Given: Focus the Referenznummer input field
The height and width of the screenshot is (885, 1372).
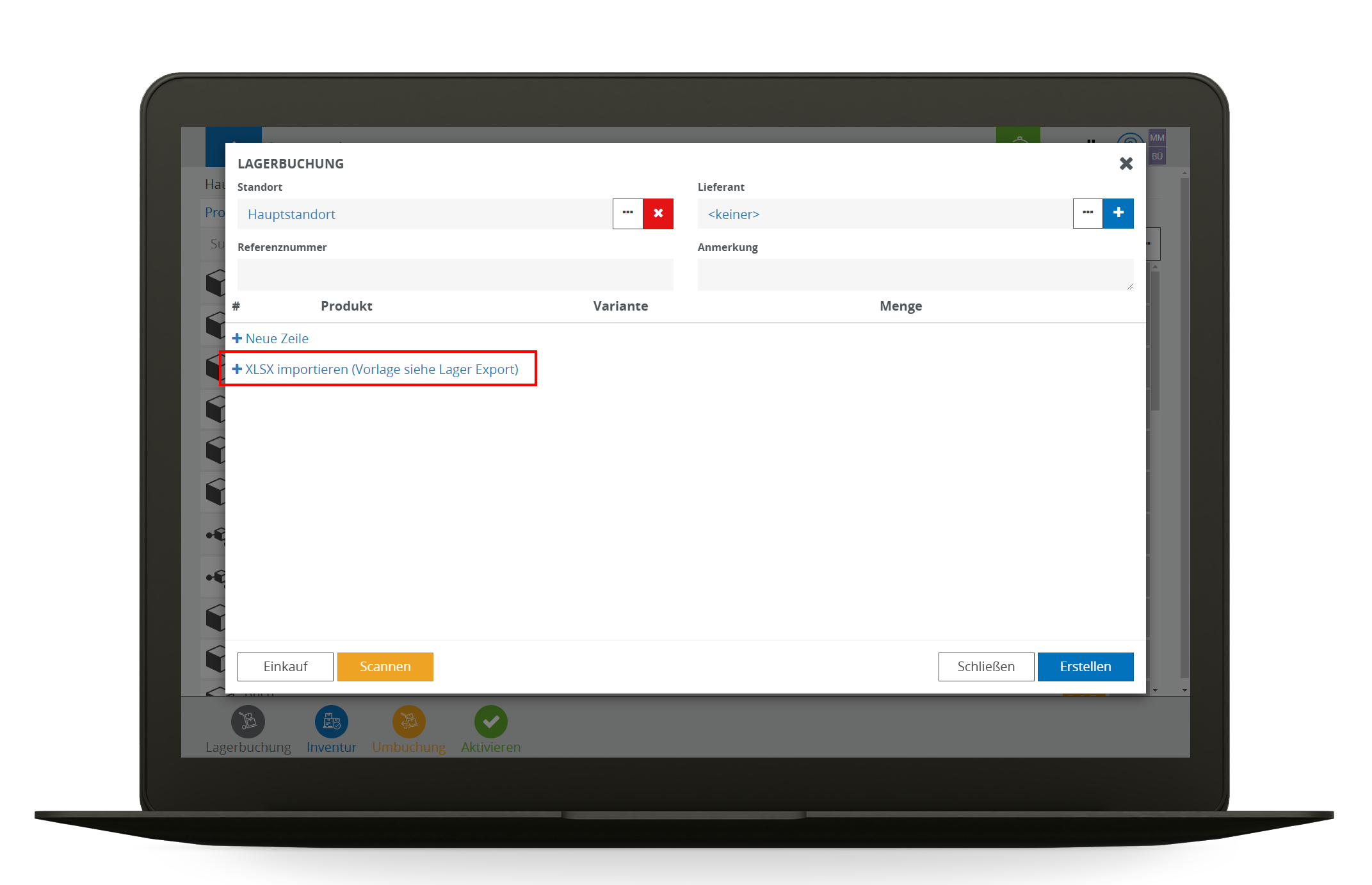Looking at the screenshot, I should point(455,275).
